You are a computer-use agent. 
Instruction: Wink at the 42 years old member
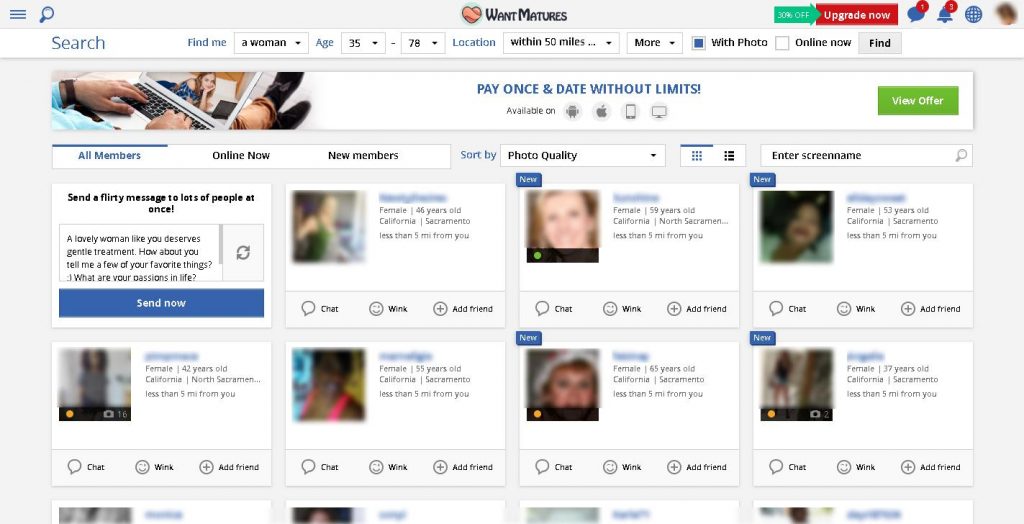pyautogui.click(x=154, y=467)
